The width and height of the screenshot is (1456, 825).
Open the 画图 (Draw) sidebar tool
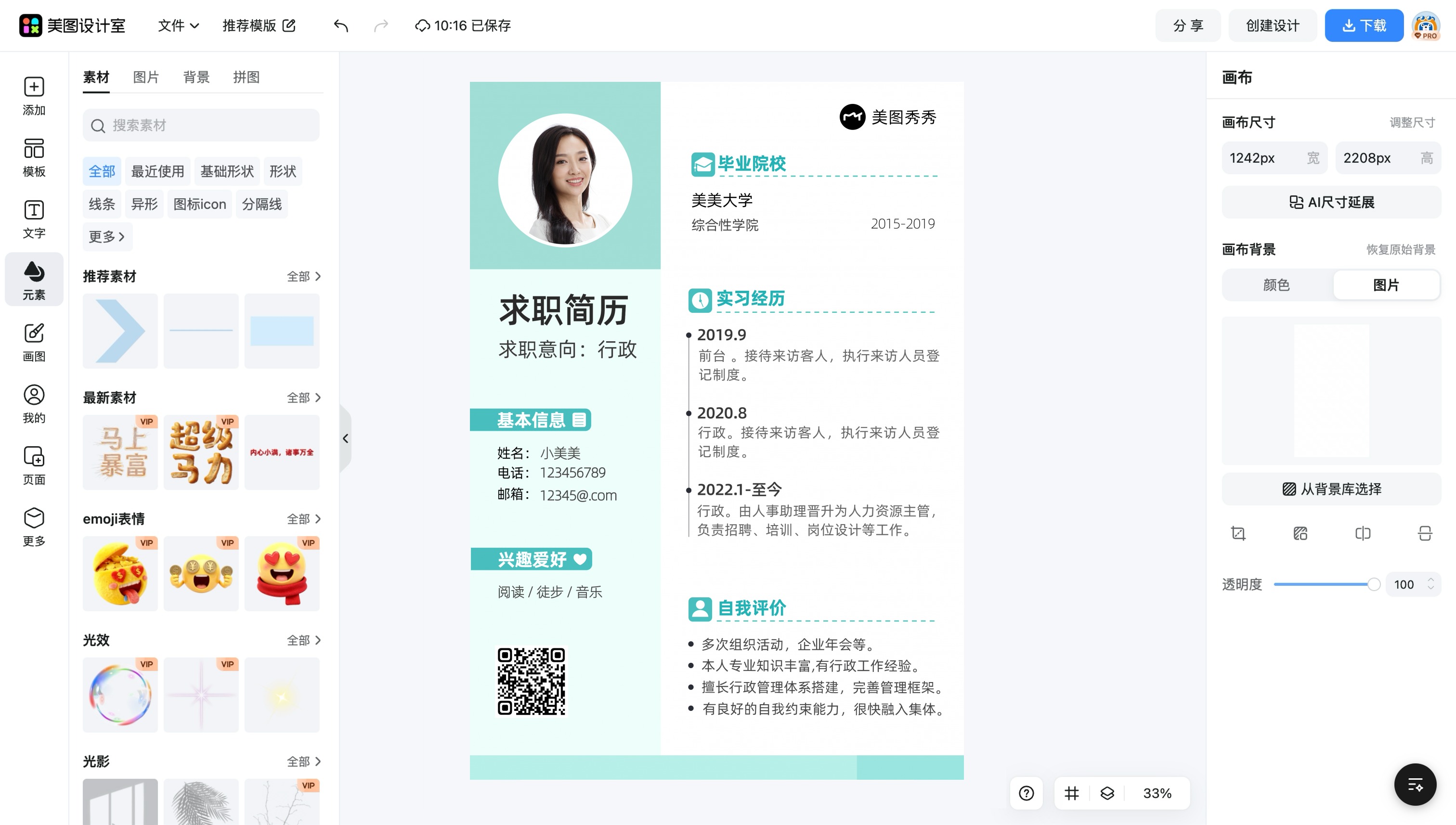coord(34,343)
